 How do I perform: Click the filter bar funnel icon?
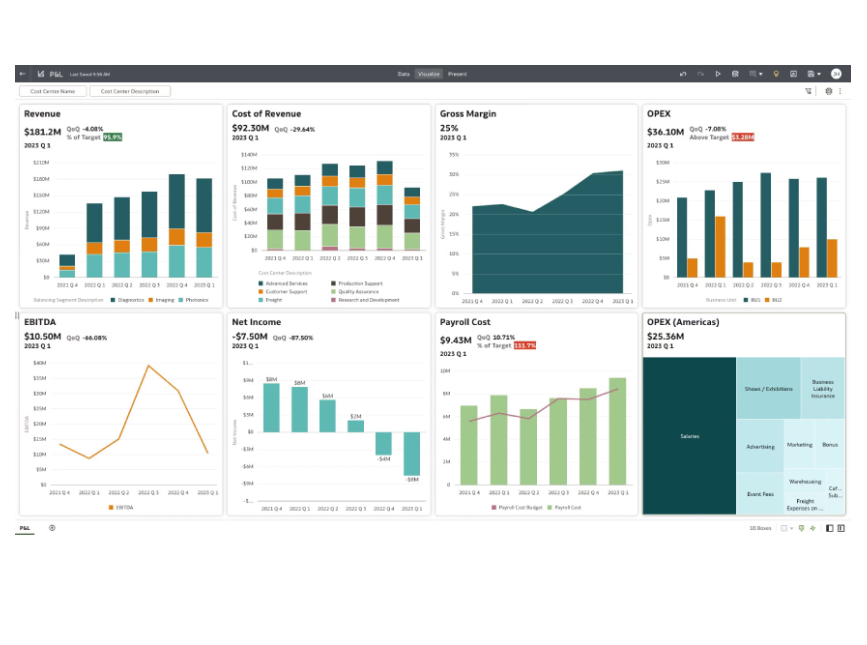808,91
